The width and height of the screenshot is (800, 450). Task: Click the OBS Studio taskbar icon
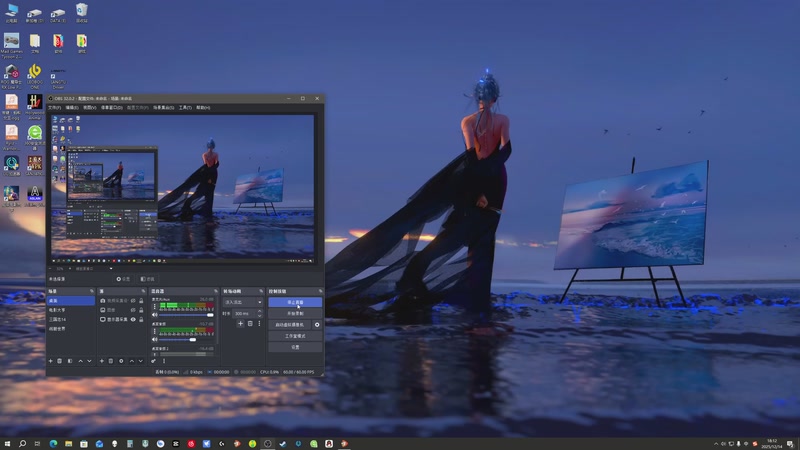tap(268, 444)
